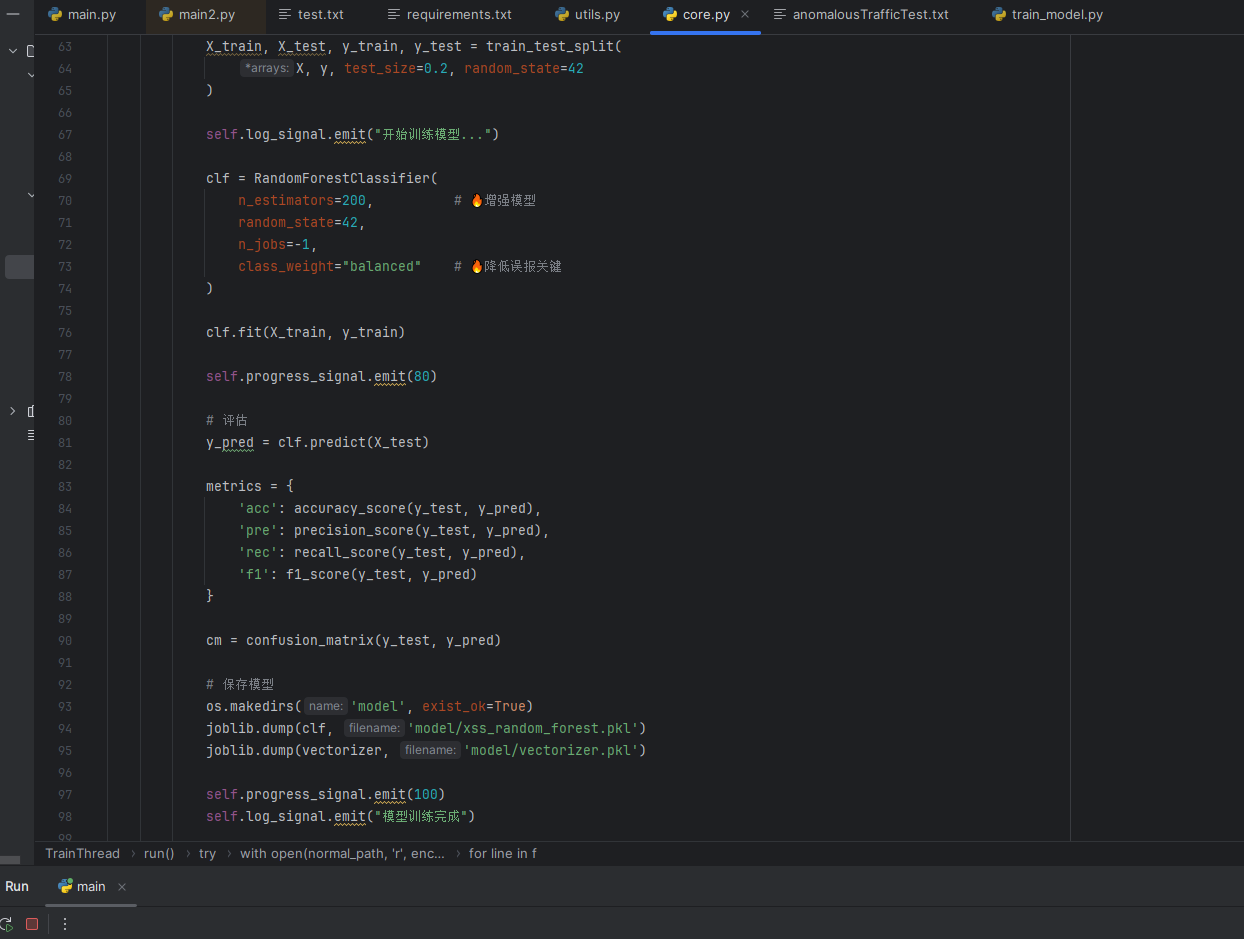Click the fire emoji on line 70

477,201
